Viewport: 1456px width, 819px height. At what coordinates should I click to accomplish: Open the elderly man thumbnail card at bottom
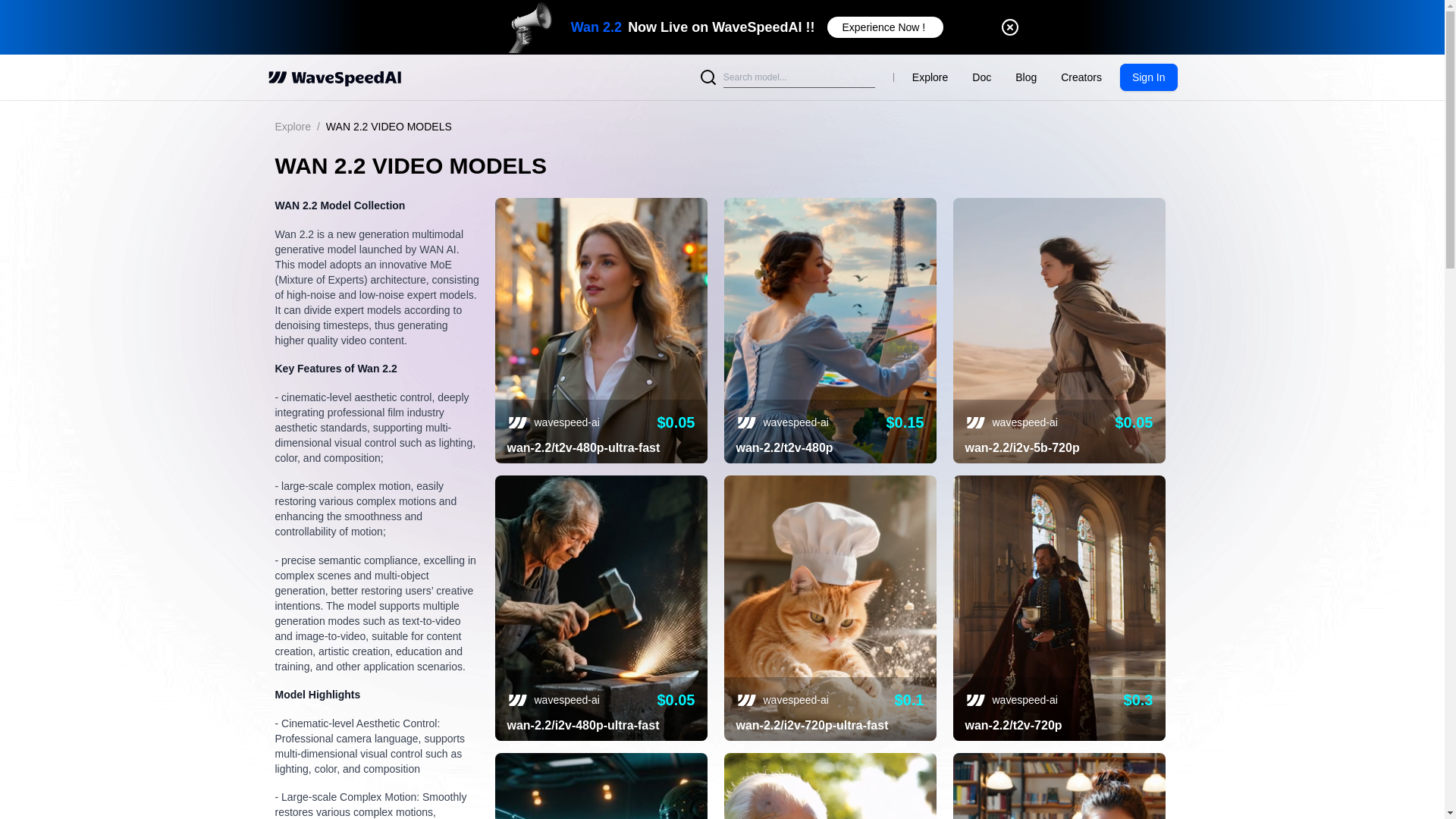[x=830, y=786]
